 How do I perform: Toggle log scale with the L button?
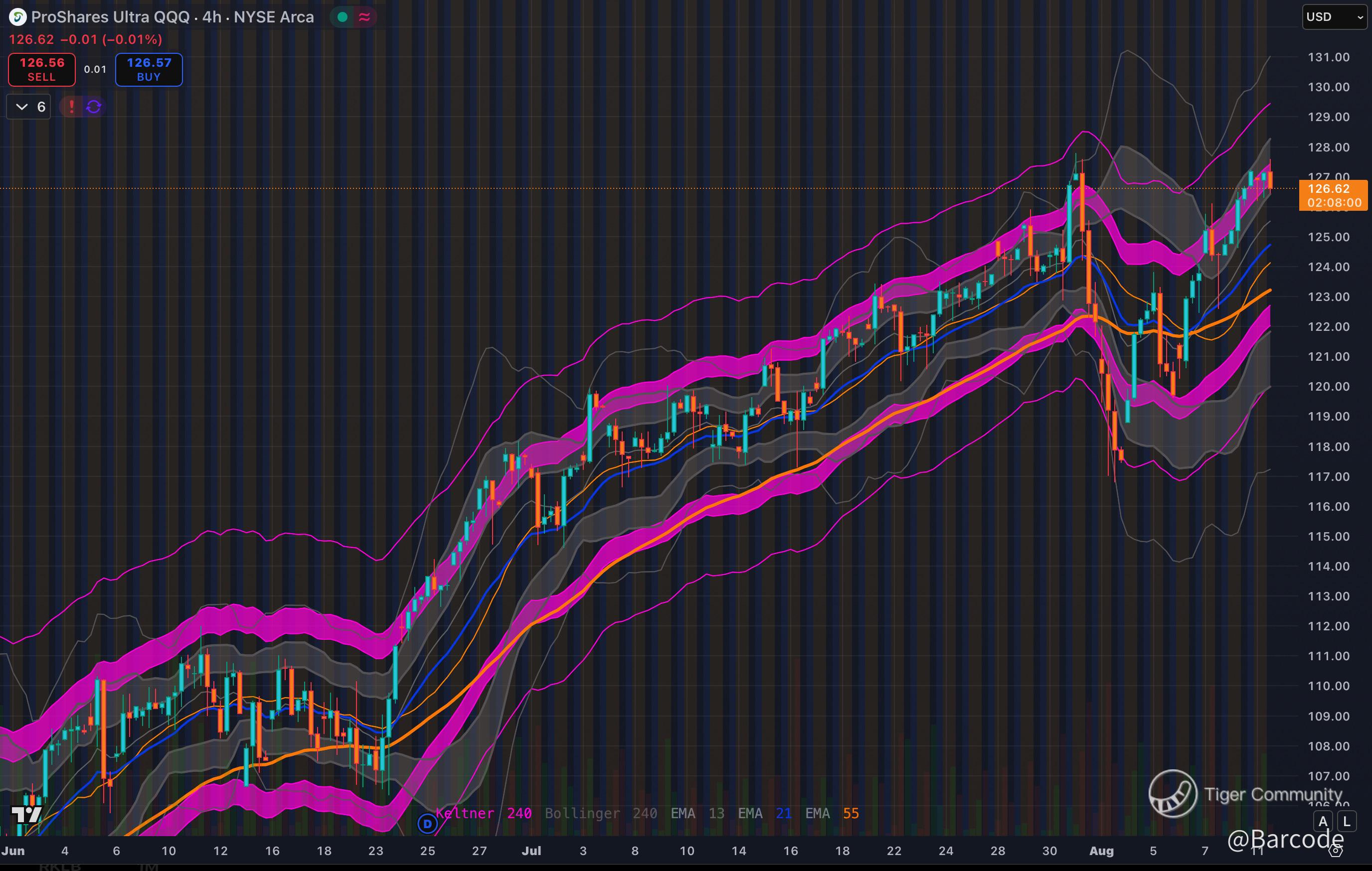(x=1347, y=822)
